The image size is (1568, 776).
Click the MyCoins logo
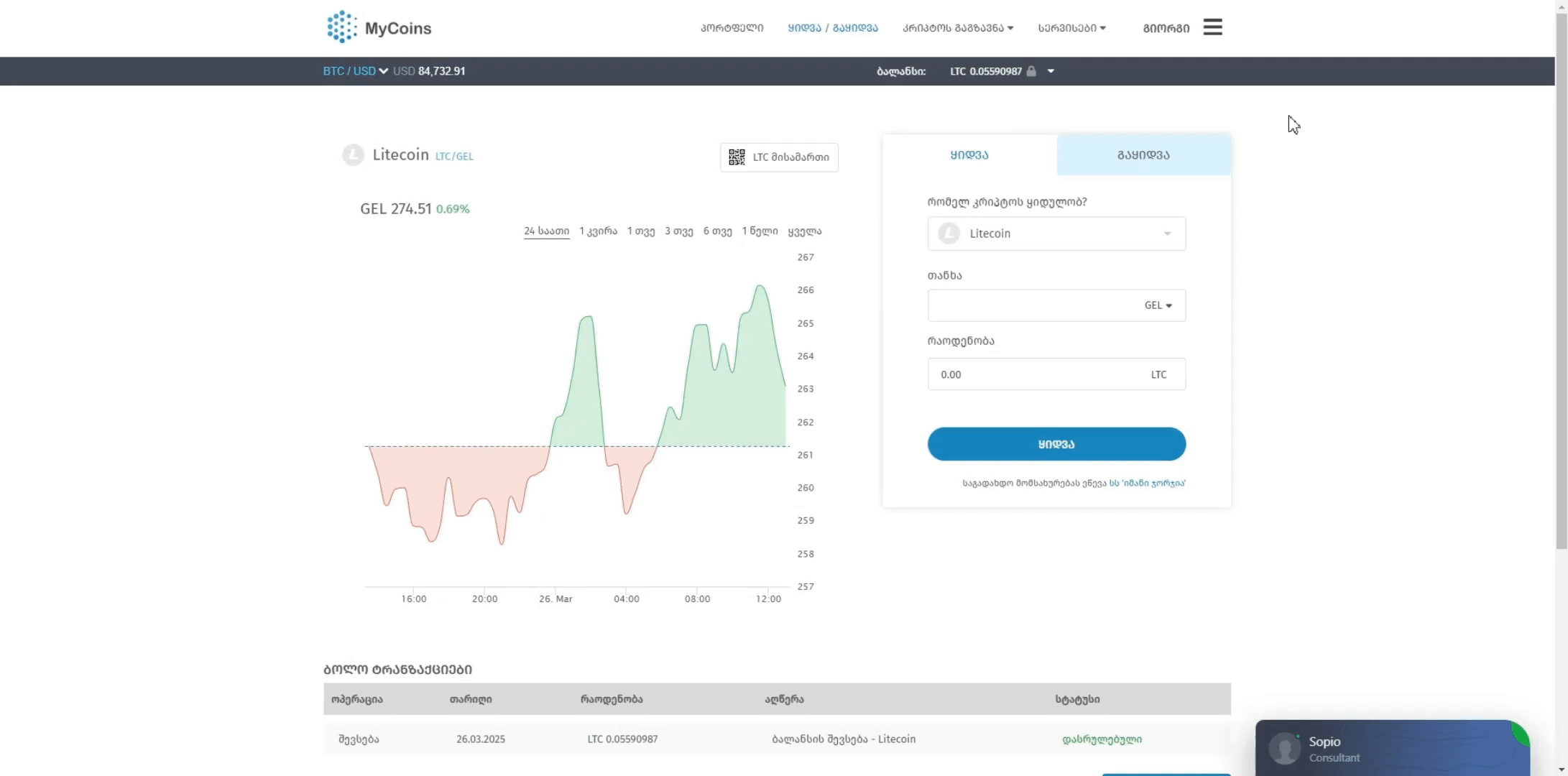click(x=379, y=27)
